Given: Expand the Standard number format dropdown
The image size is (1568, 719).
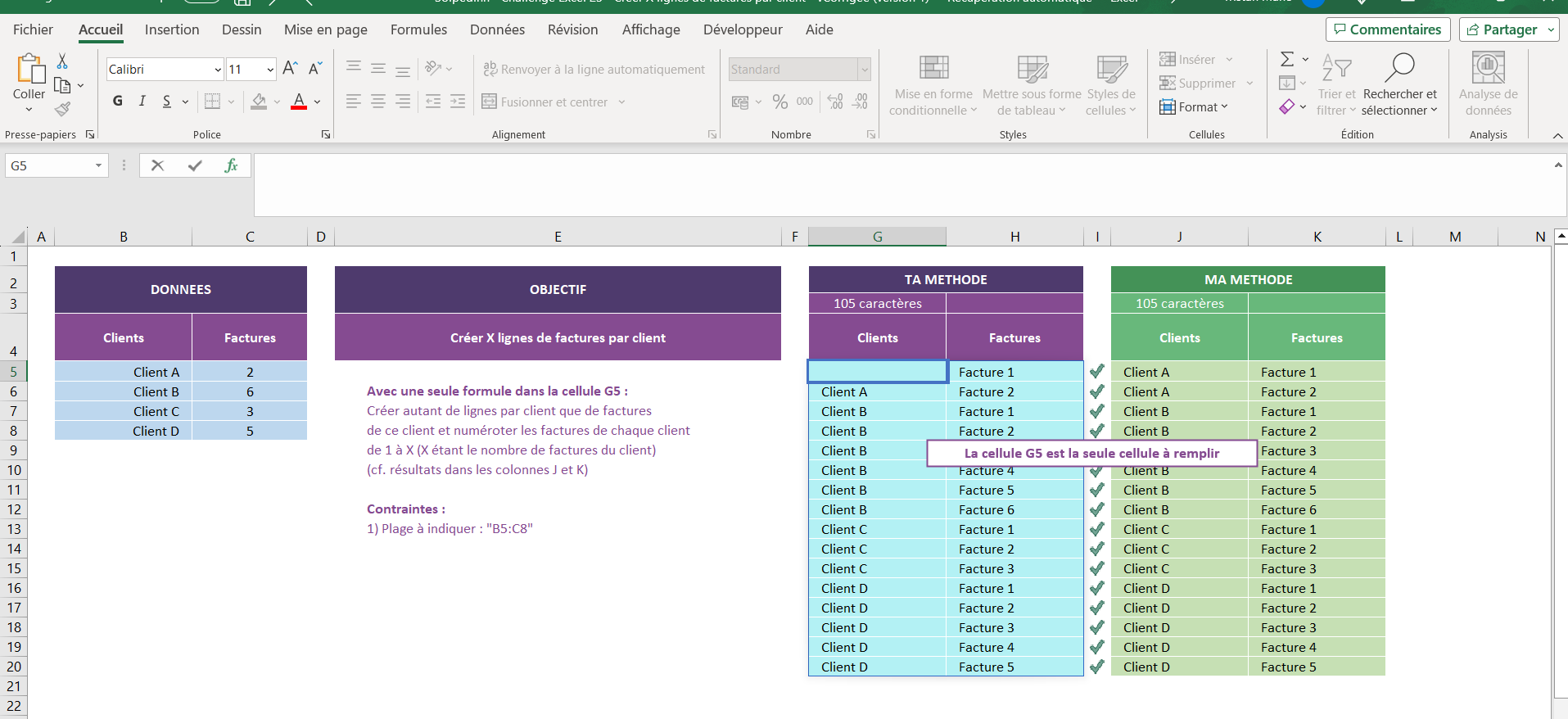Looking at the screenshot, I should [x=864, y=70].
